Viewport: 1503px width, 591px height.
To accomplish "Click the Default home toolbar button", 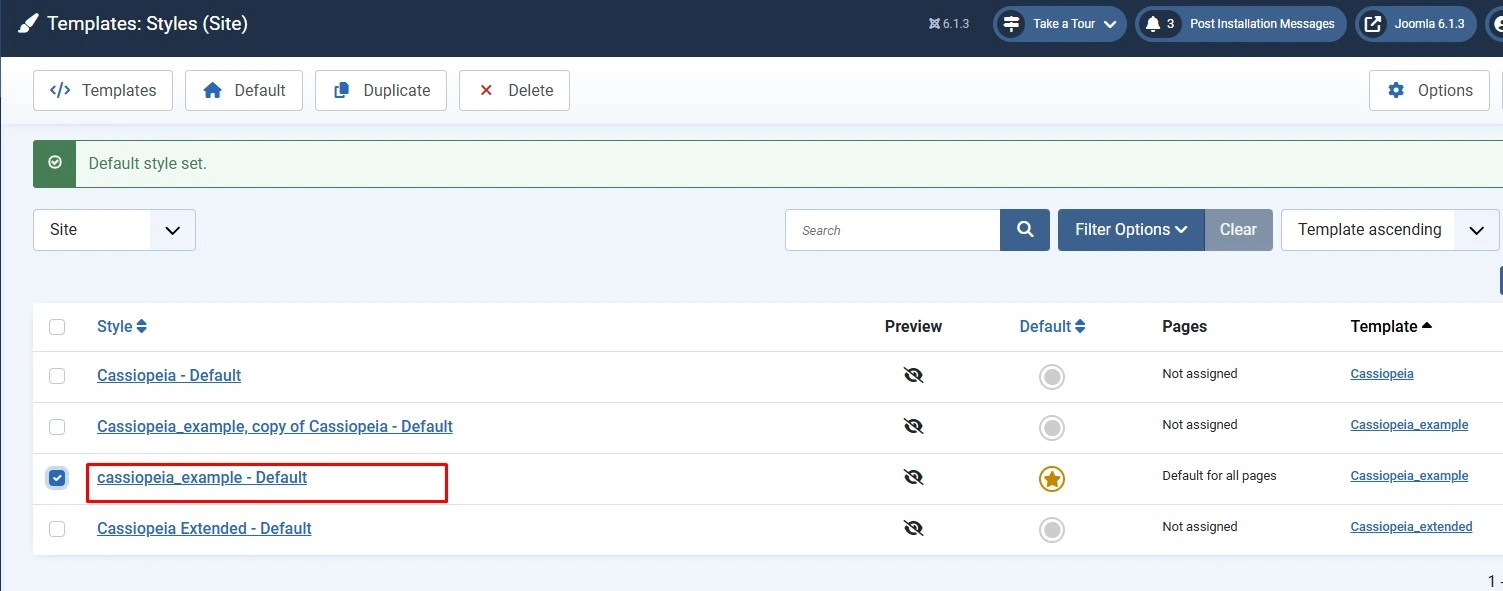I will (x=244, y=90).
